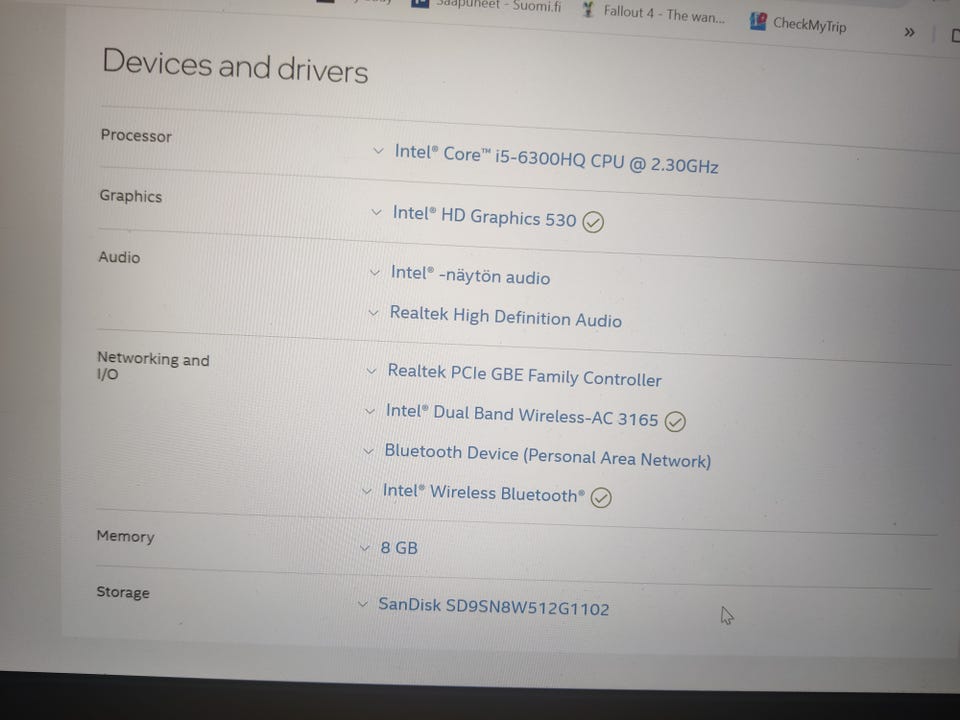This screenshot has height=720, width=960.
Task: Open the CheckMyTrip bookmark text
Action: coord(809,24)
